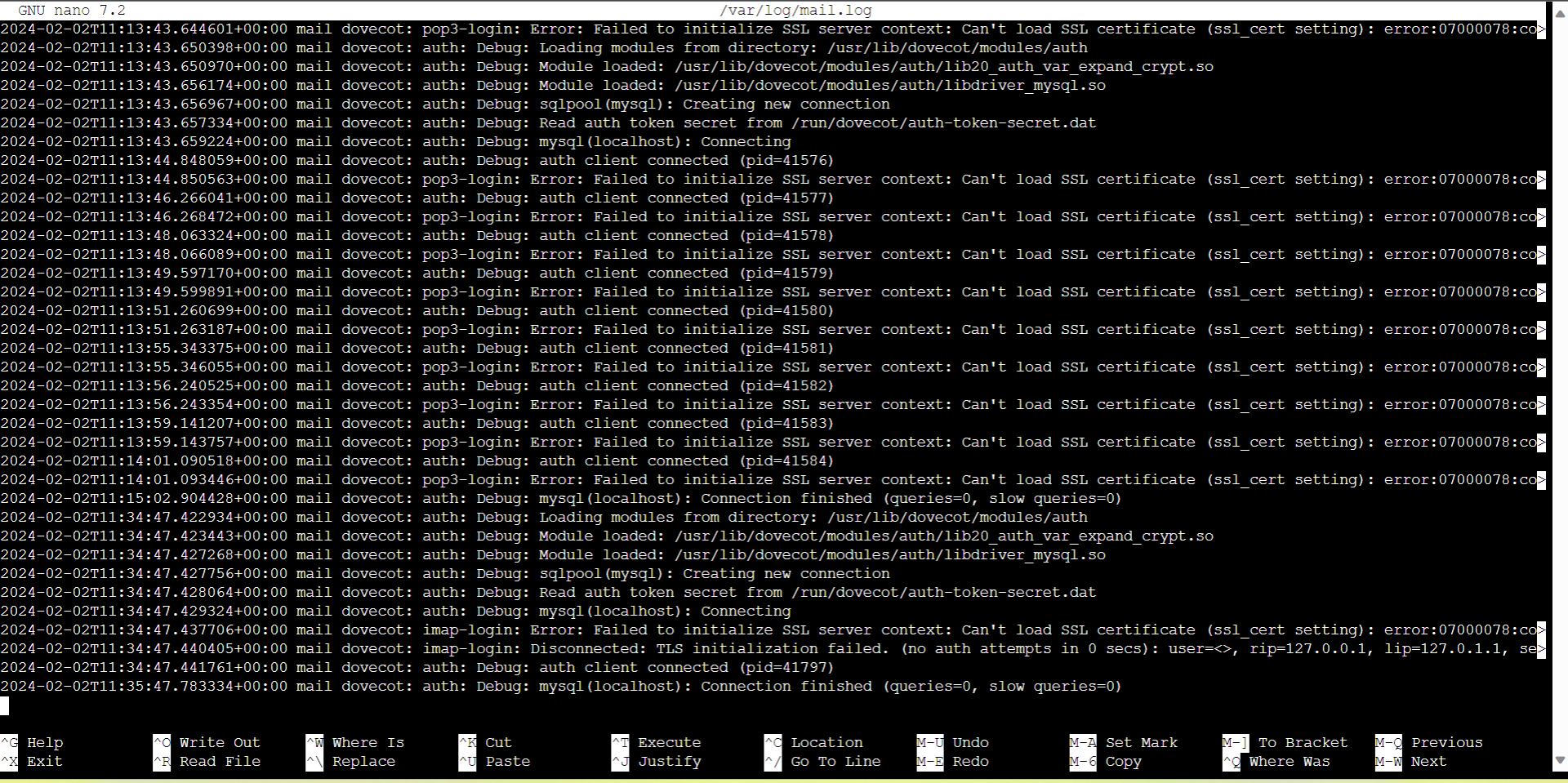Click 'Connection finished' line at 11:35:47.783334
The width and height of the screenshot is (1568, 783).
pos(561,687)
